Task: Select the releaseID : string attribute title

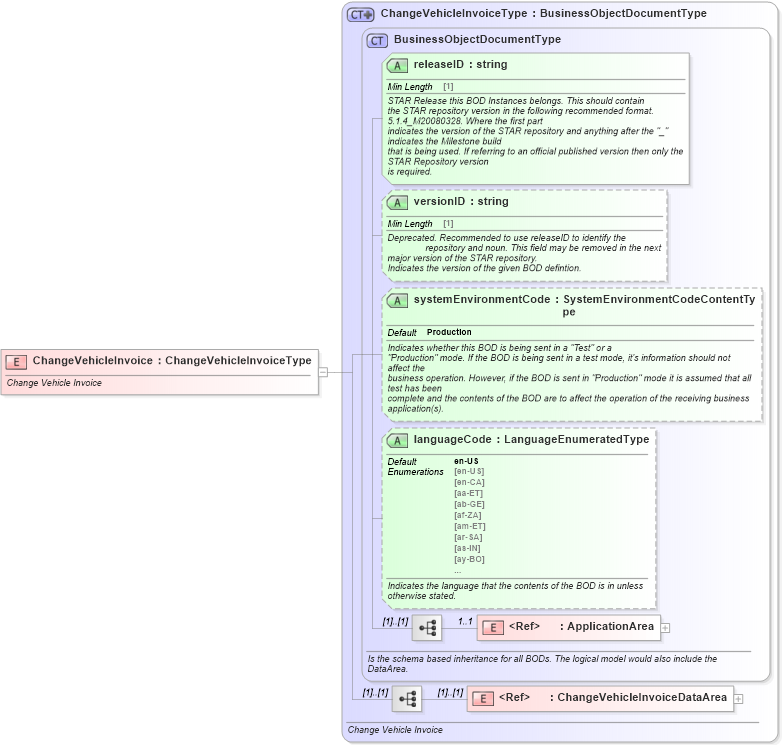Action: [x=460, y=64]
